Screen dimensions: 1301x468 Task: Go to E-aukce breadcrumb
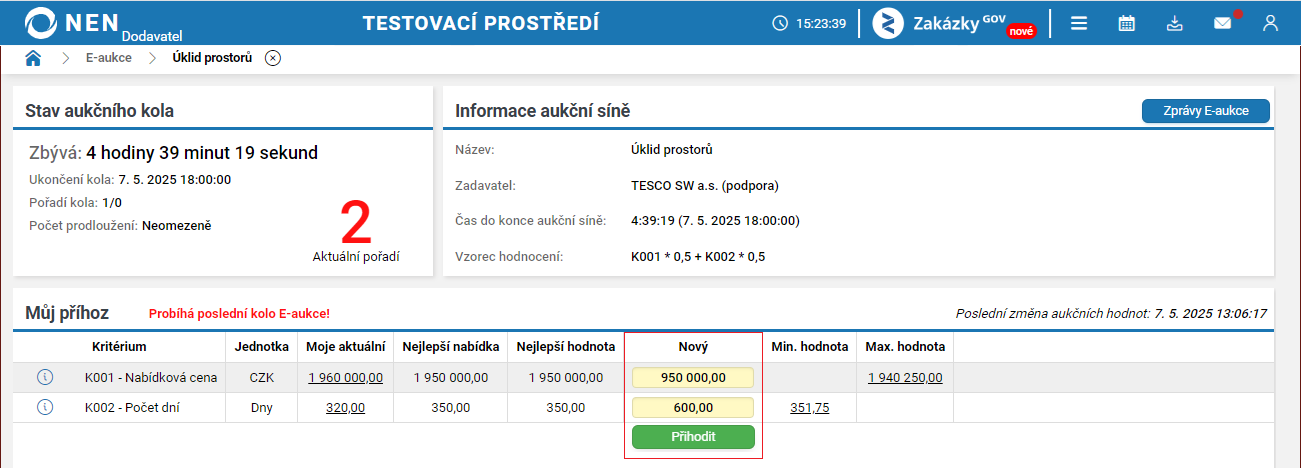pyautogui.click(x=109, y=58)
